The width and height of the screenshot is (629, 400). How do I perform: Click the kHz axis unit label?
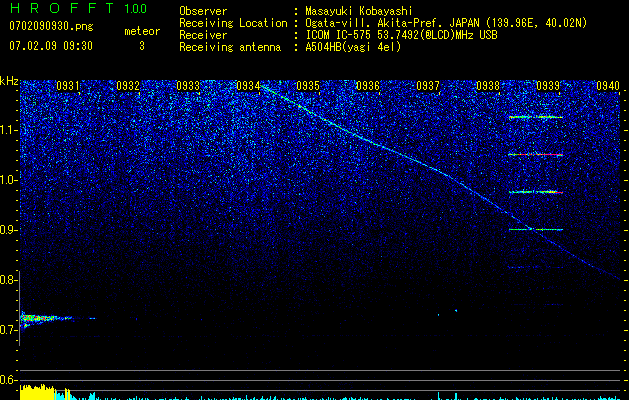pos(9,81)
